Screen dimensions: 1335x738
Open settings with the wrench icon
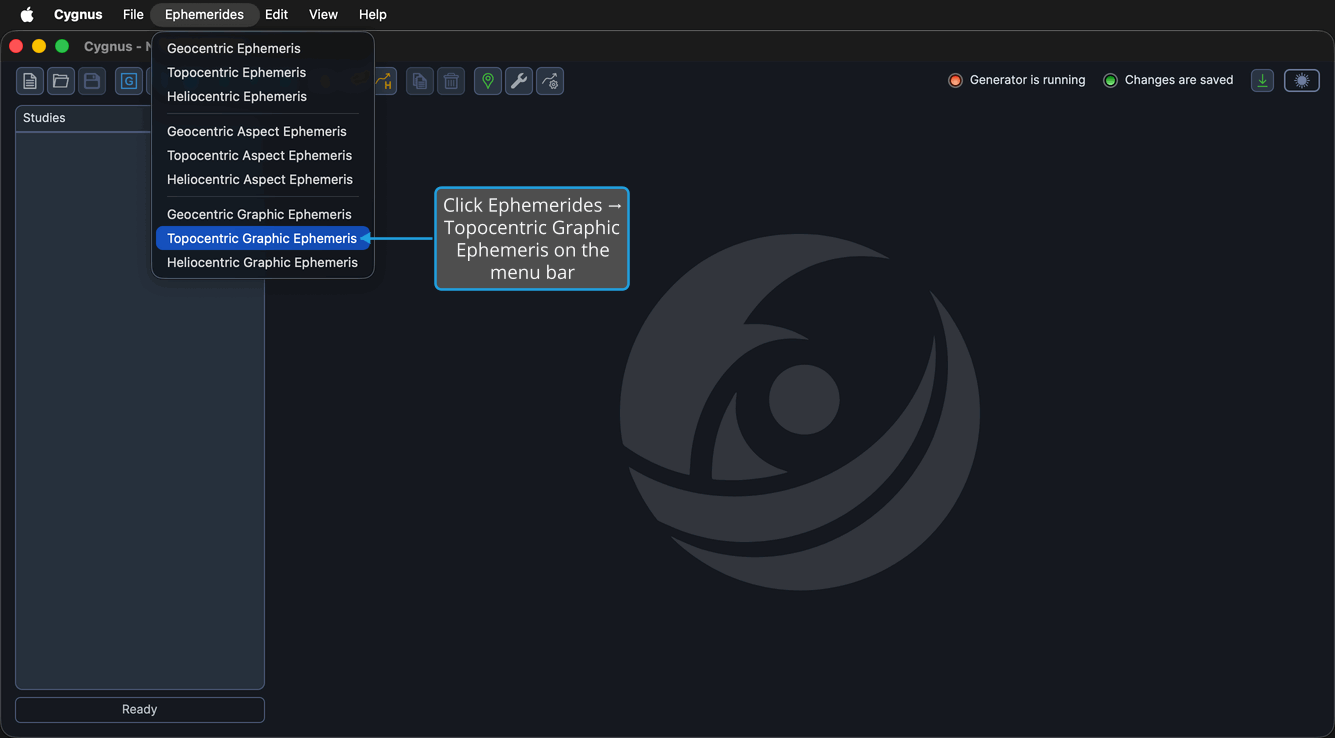[x=519, y=81]
